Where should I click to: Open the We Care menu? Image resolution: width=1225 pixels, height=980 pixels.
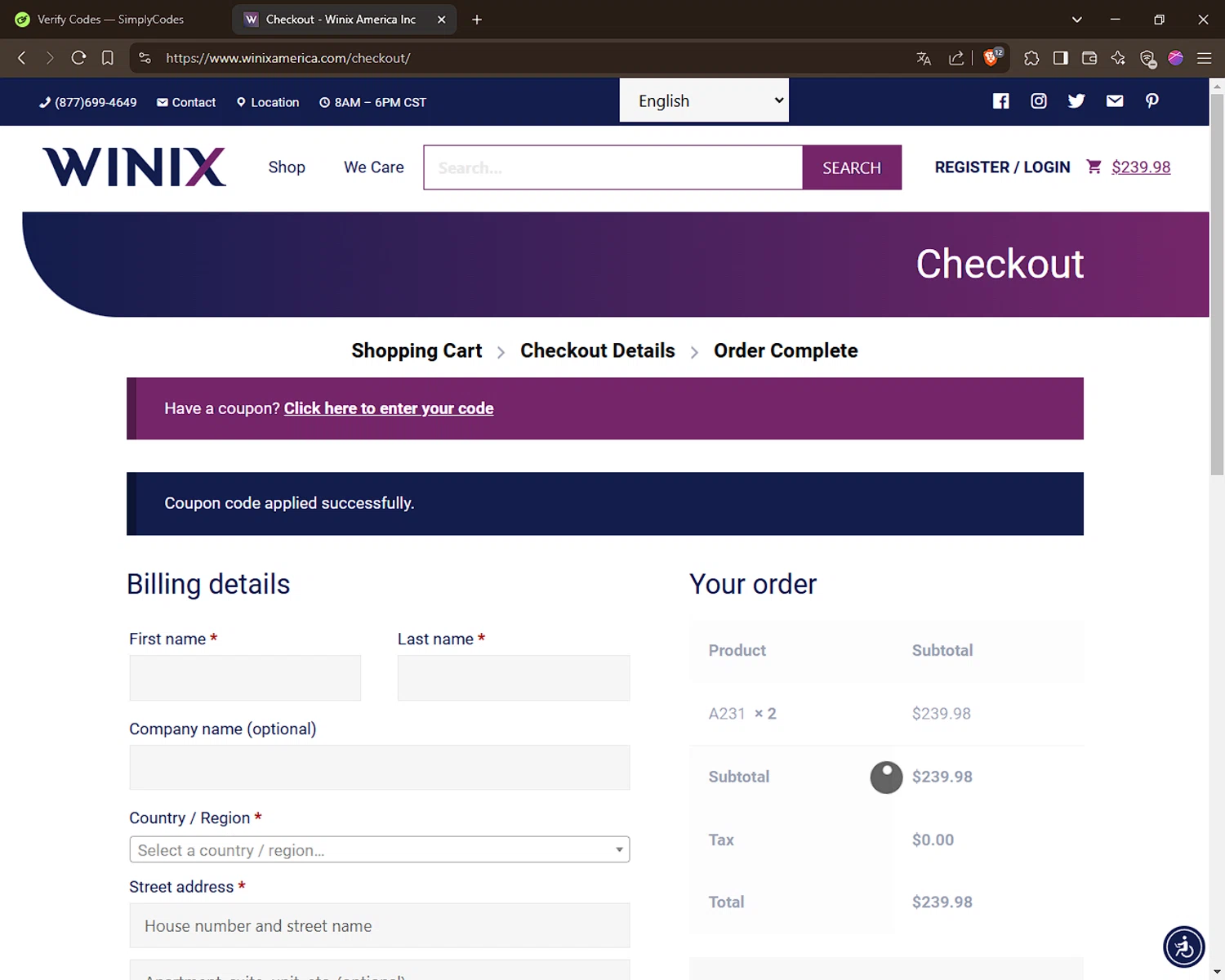(x=374, y=167)
